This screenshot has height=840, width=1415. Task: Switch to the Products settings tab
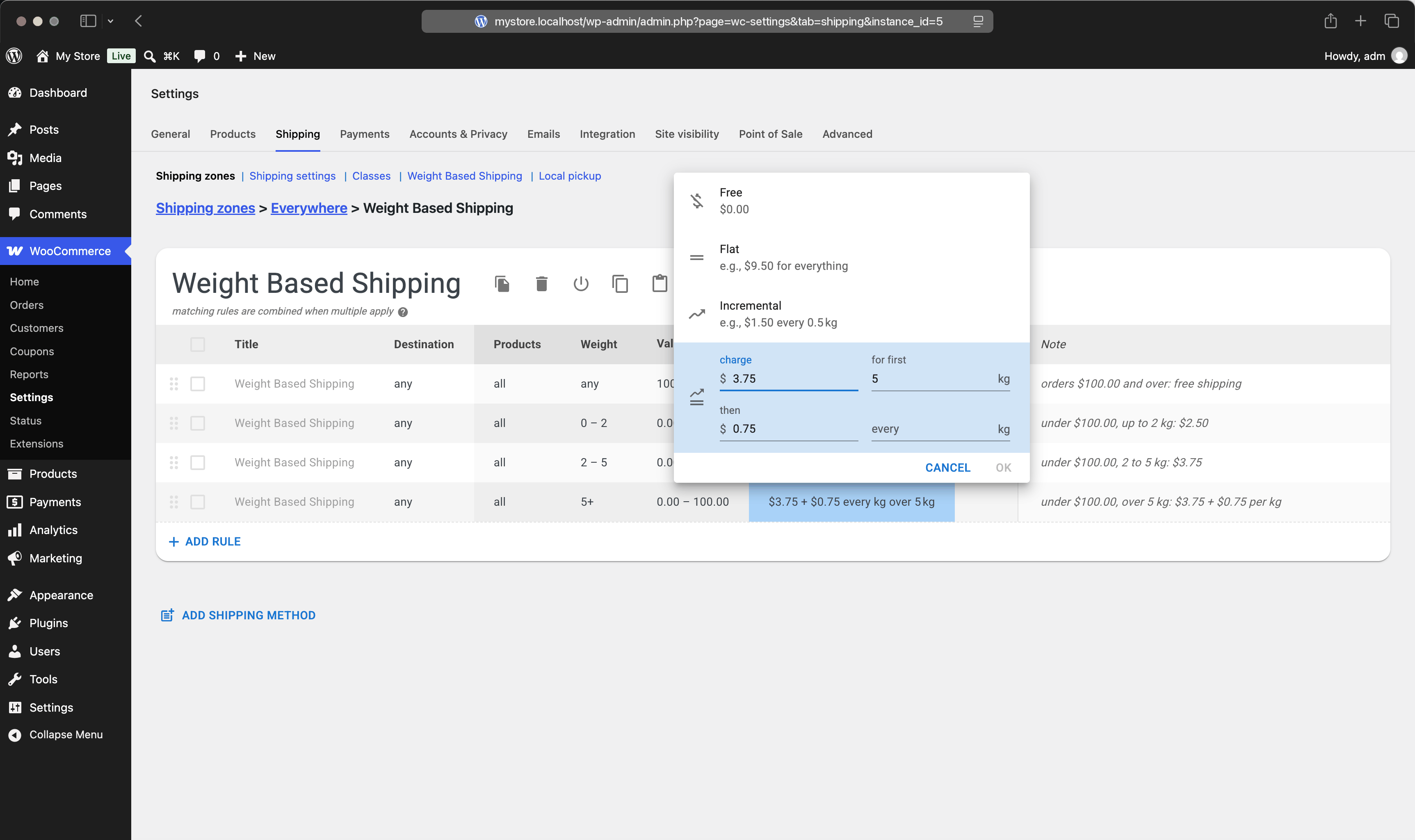pyautogui.click(x=233, y=134)
